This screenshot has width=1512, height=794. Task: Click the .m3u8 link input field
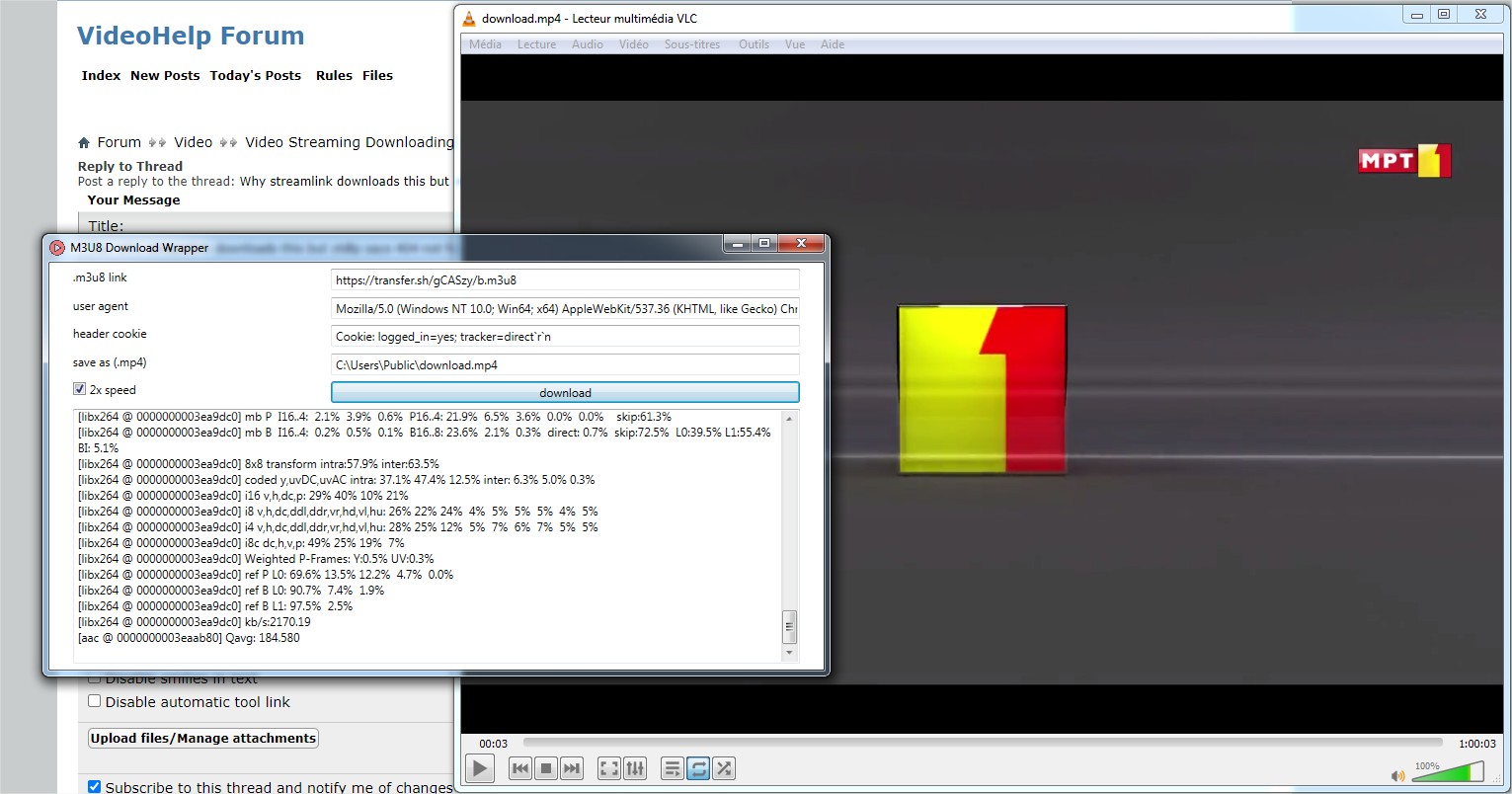click(565, 280)
